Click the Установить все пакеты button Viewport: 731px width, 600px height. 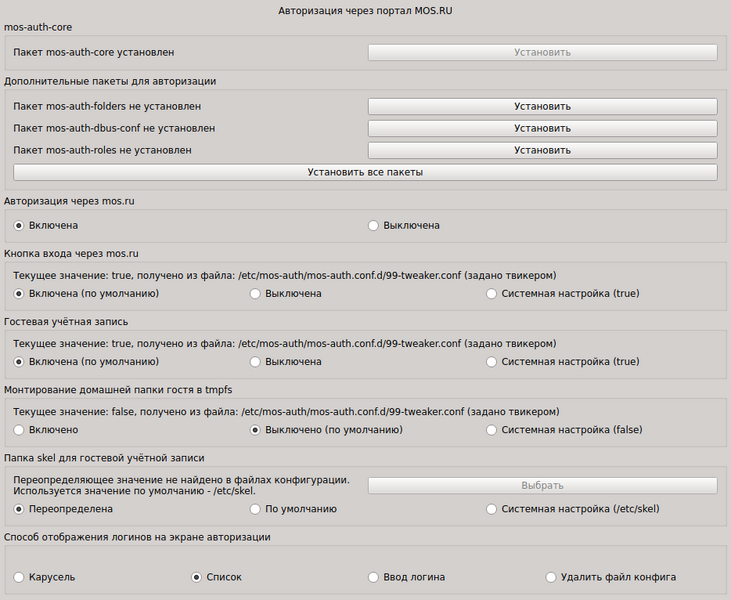click(x=365, y=172)
